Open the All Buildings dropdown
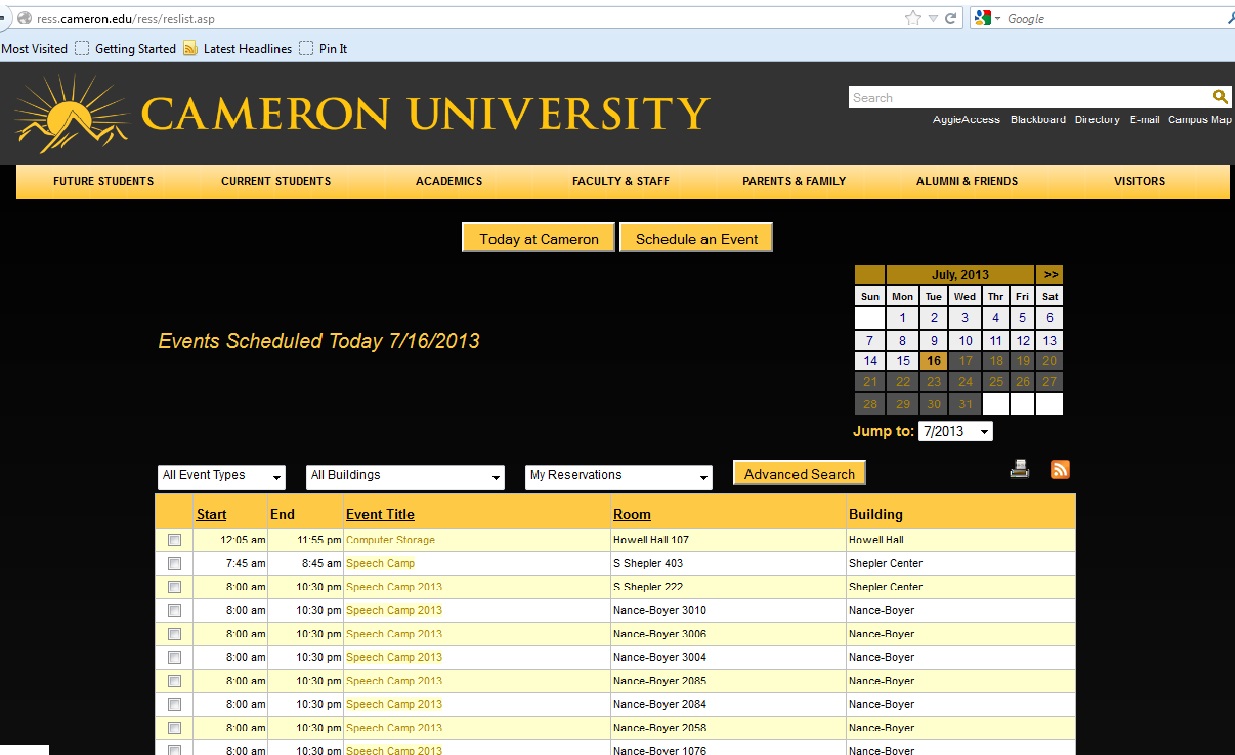This screenshot has height=755, width=1235. pos(405,477)
